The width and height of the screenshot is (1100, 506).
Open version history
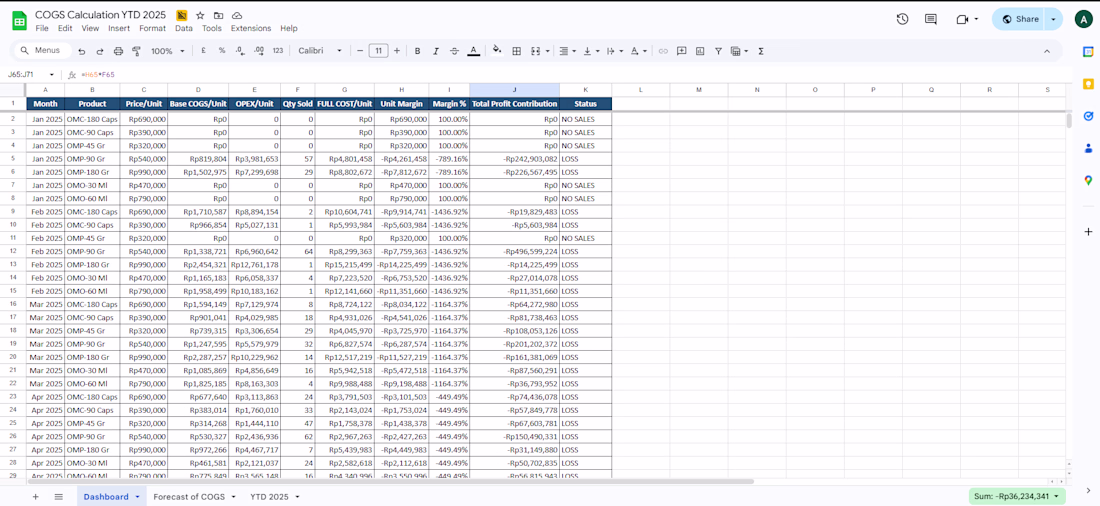pos(903,19)
